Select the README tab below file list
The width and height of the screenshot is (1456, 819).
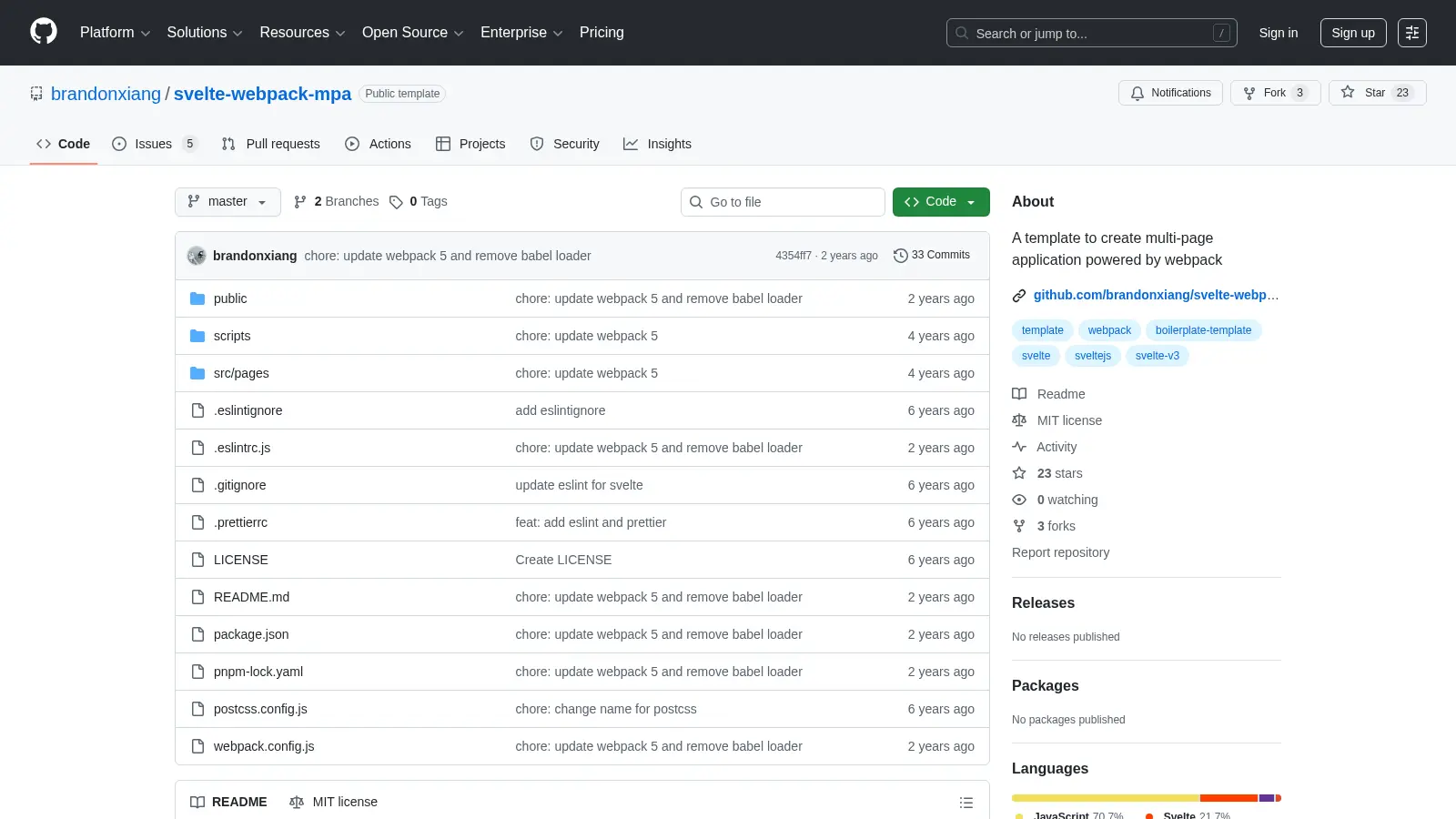point(228,802)
